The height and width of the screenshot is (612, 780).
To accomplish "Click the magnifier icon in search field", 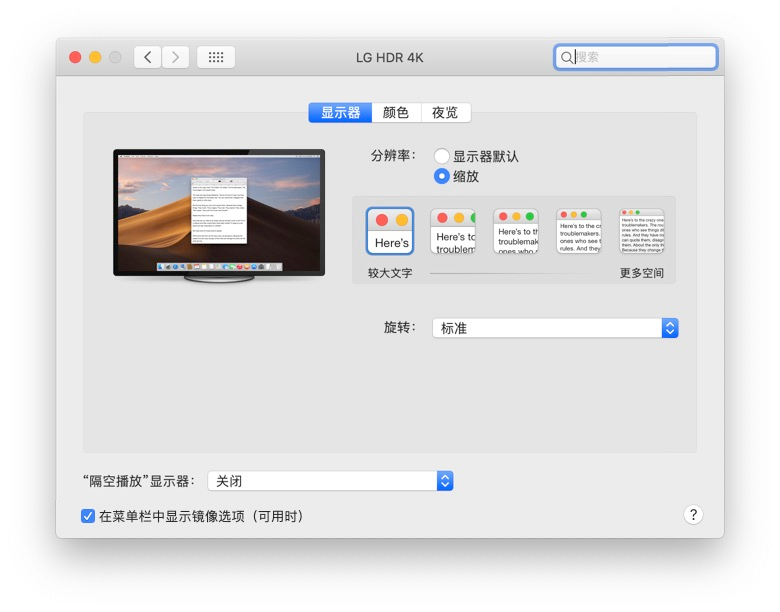I will click(x=567, y=58).
